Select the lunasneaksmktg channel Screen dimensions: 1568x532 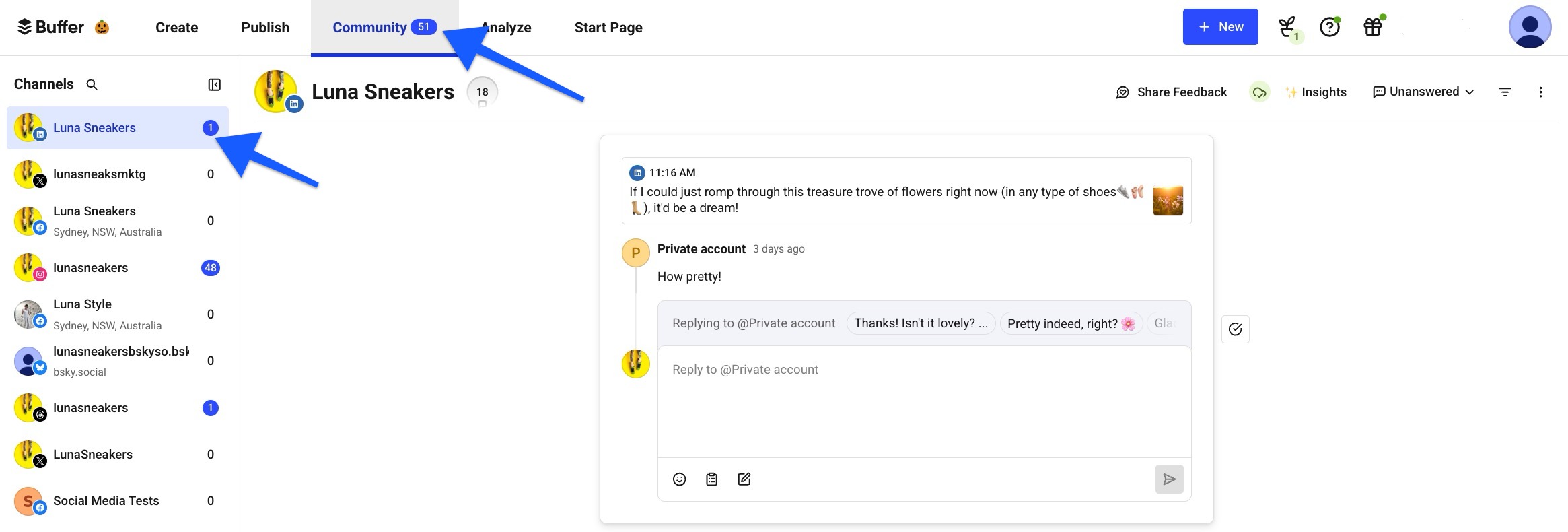(x=118, y=174)
